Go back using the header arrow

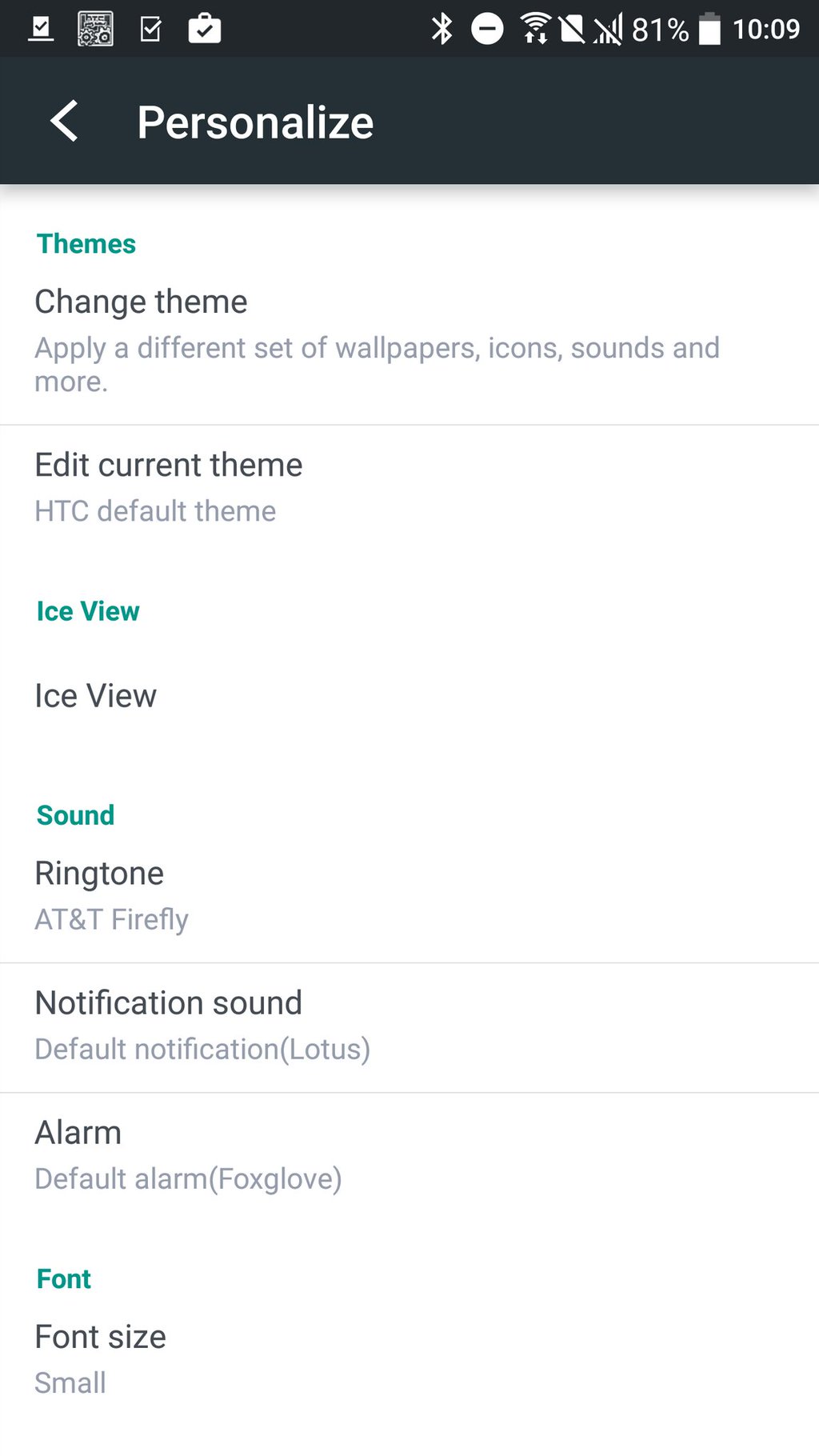click(64, 122)
